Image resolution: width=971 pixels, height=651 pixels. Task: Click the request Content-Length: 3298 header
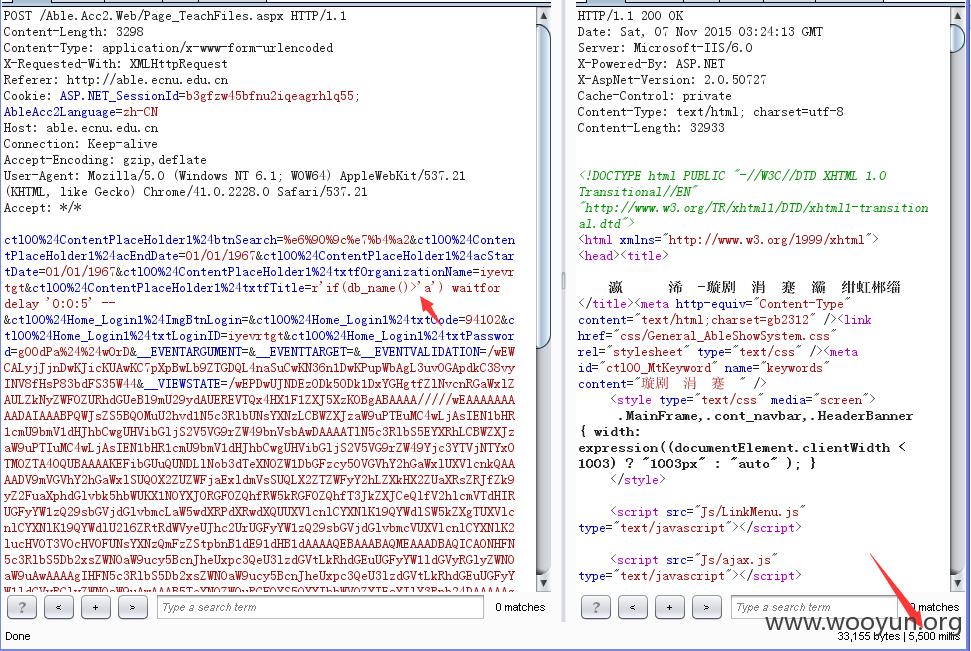click(x=74, y=32)
